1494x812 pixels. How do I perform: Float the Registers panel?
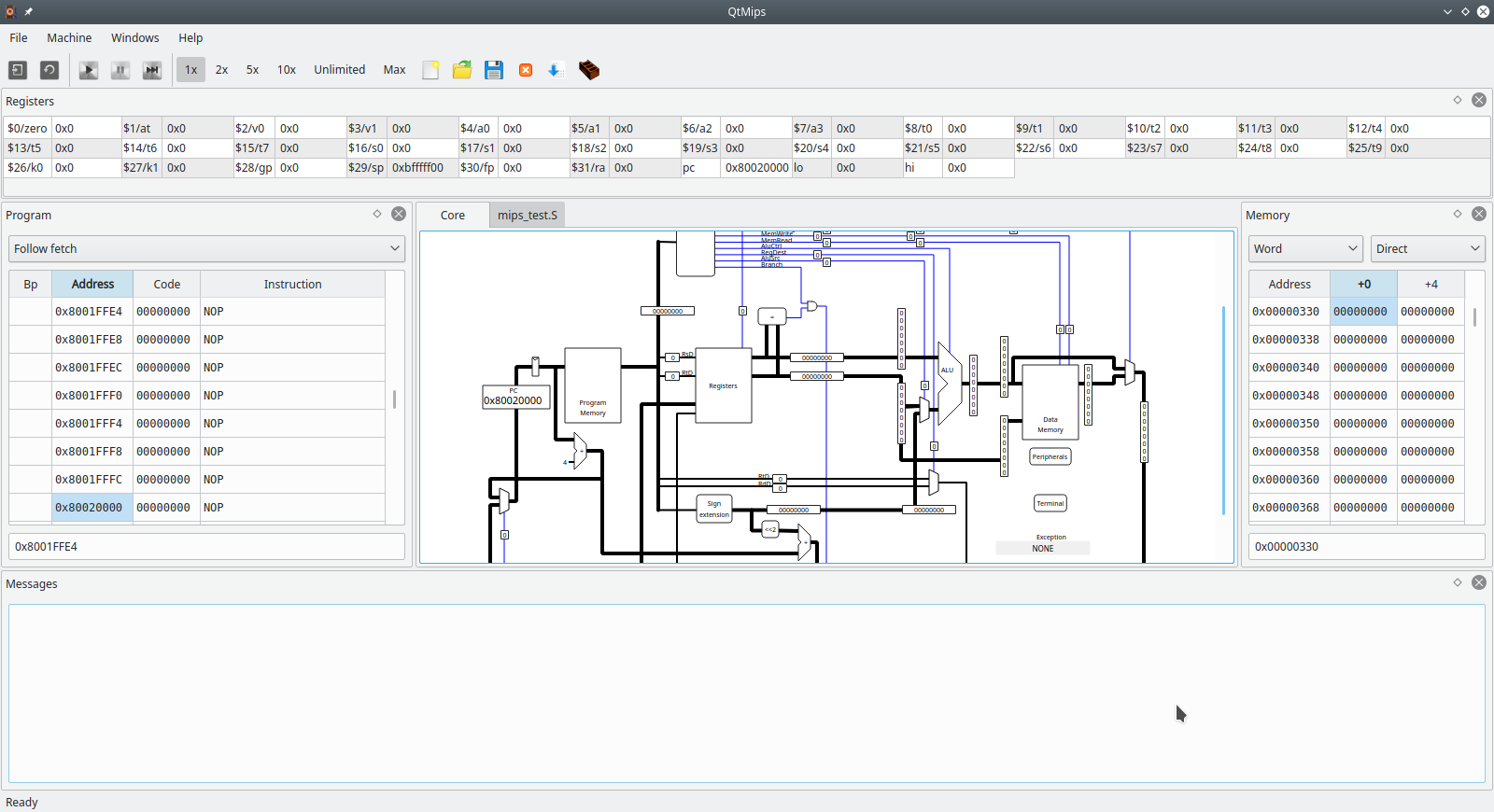pyautogui.click(x=1458, y=100)
